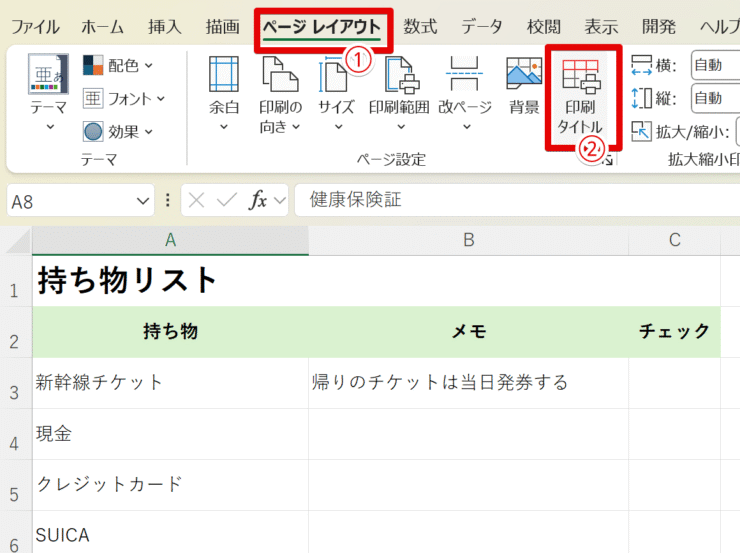
Task: Click the three-dot formula bar handle
Action: pyautogui.click(x=168, y=201)
